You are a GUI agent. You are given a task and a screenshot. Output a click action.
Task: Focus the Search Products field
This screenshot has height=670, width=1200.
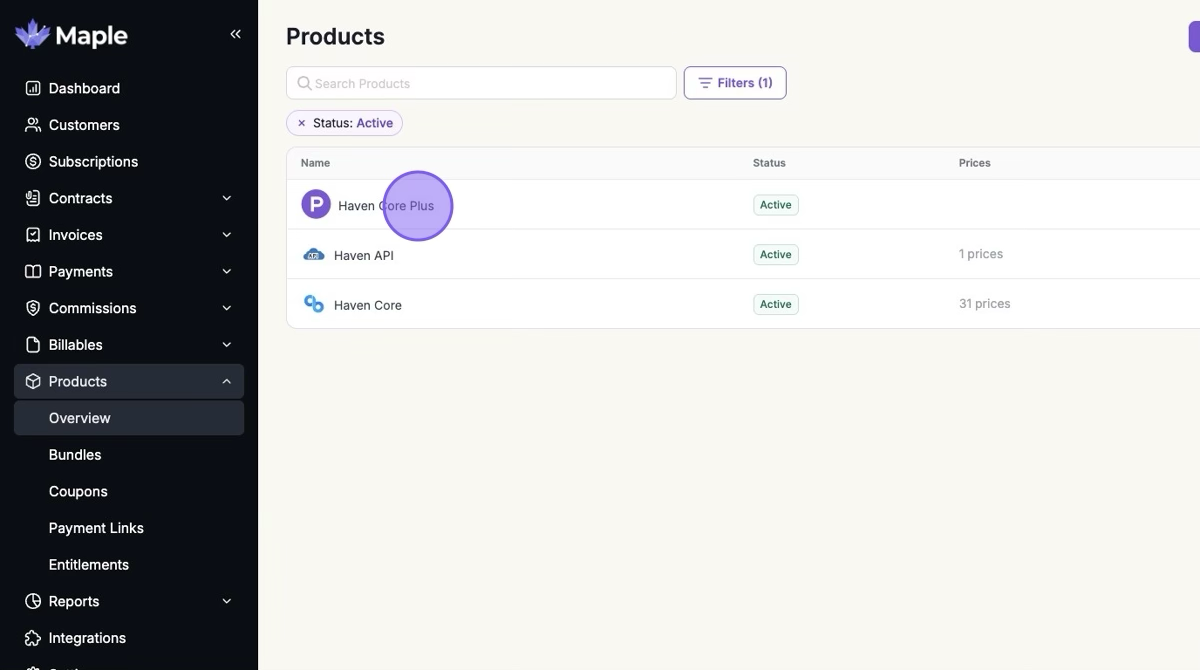point(490,83)
